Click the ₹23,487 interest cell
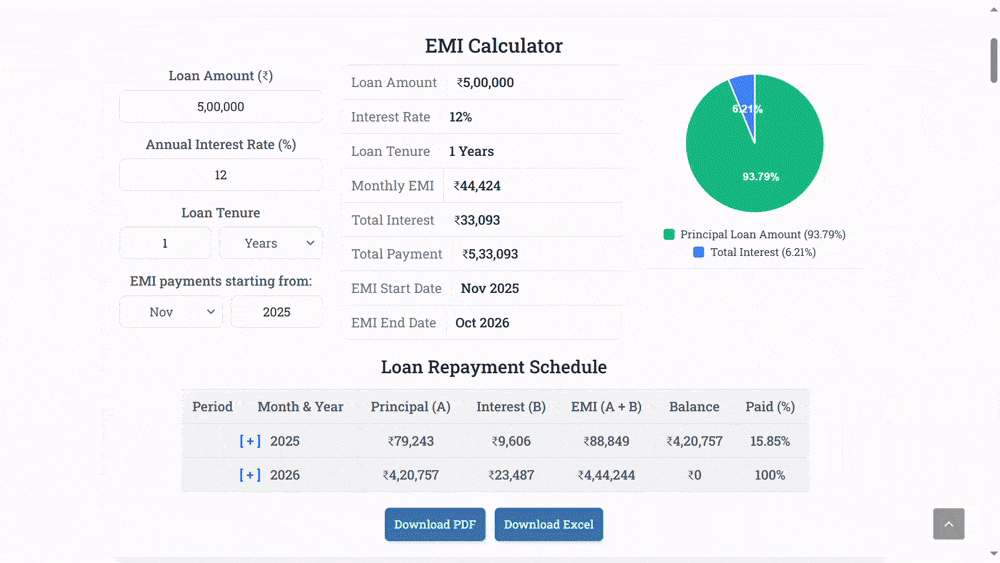Viewport: 1000px width, 563px height. 511,475
